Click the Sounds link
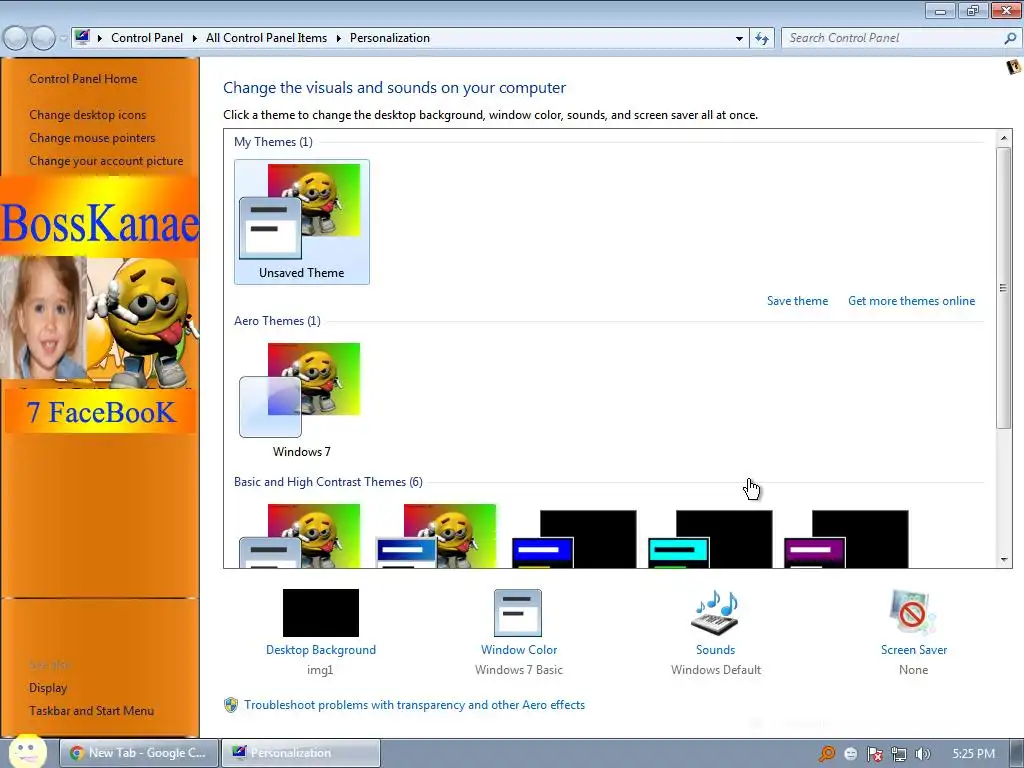This screenshot has height=768, width=1024. pyautogui.click(x=715, y=650)
